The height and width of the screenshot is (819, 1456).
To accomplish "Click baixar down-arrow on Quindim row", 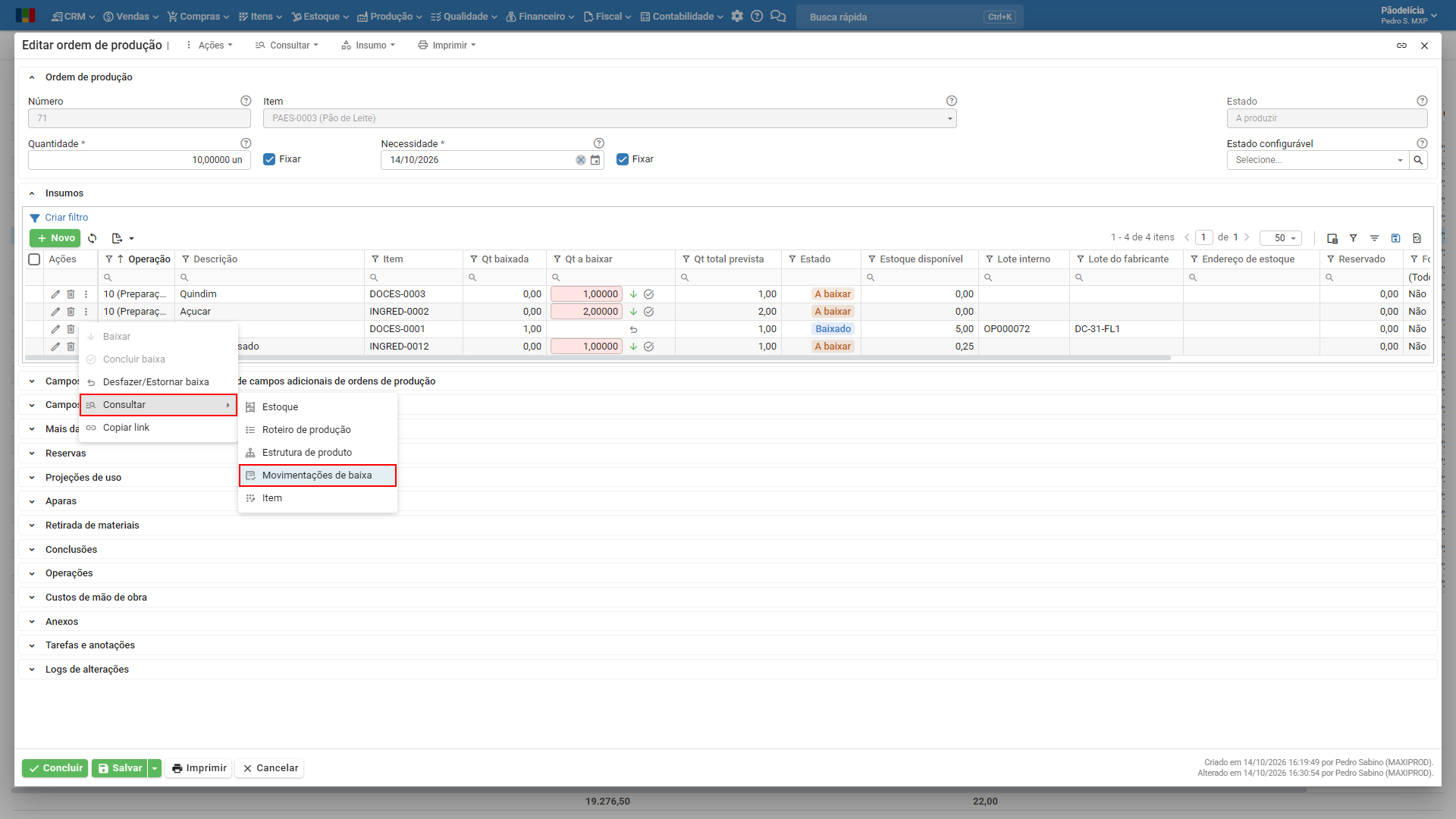I will pyautogui.click(x=633, y=294).
